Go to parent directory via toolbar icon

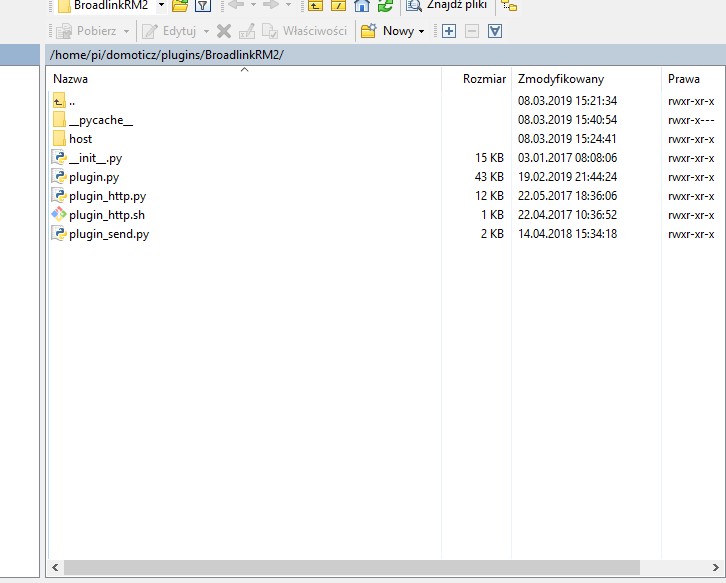point(315,5)
